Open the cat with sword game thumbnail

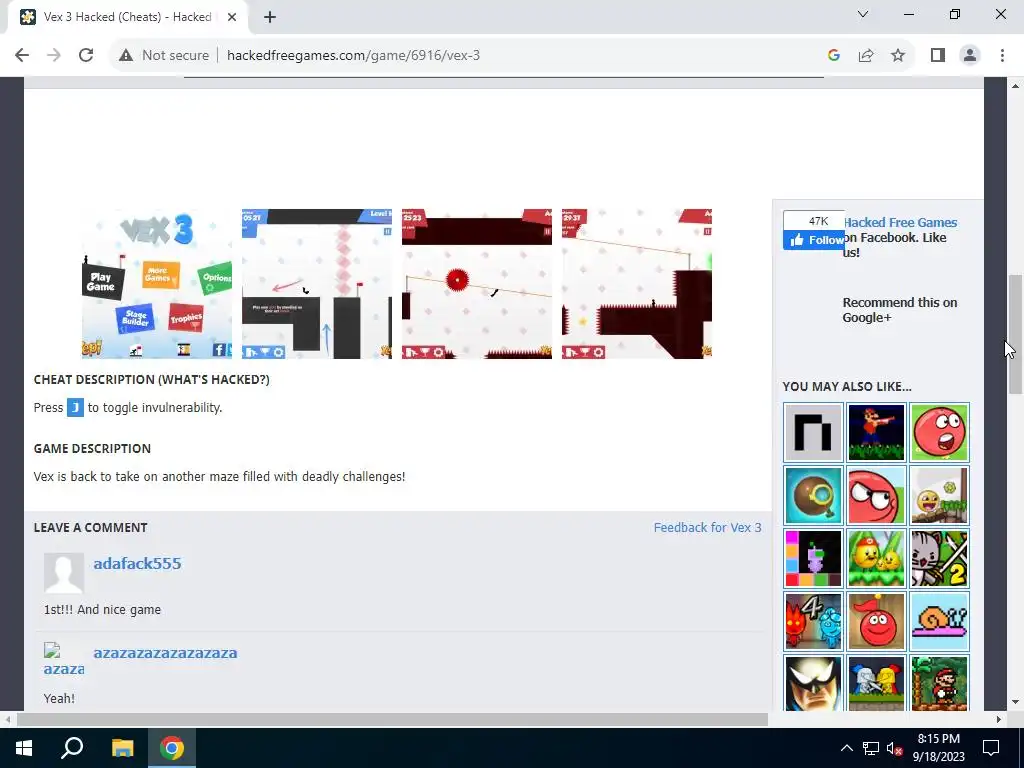pos(940,558)
